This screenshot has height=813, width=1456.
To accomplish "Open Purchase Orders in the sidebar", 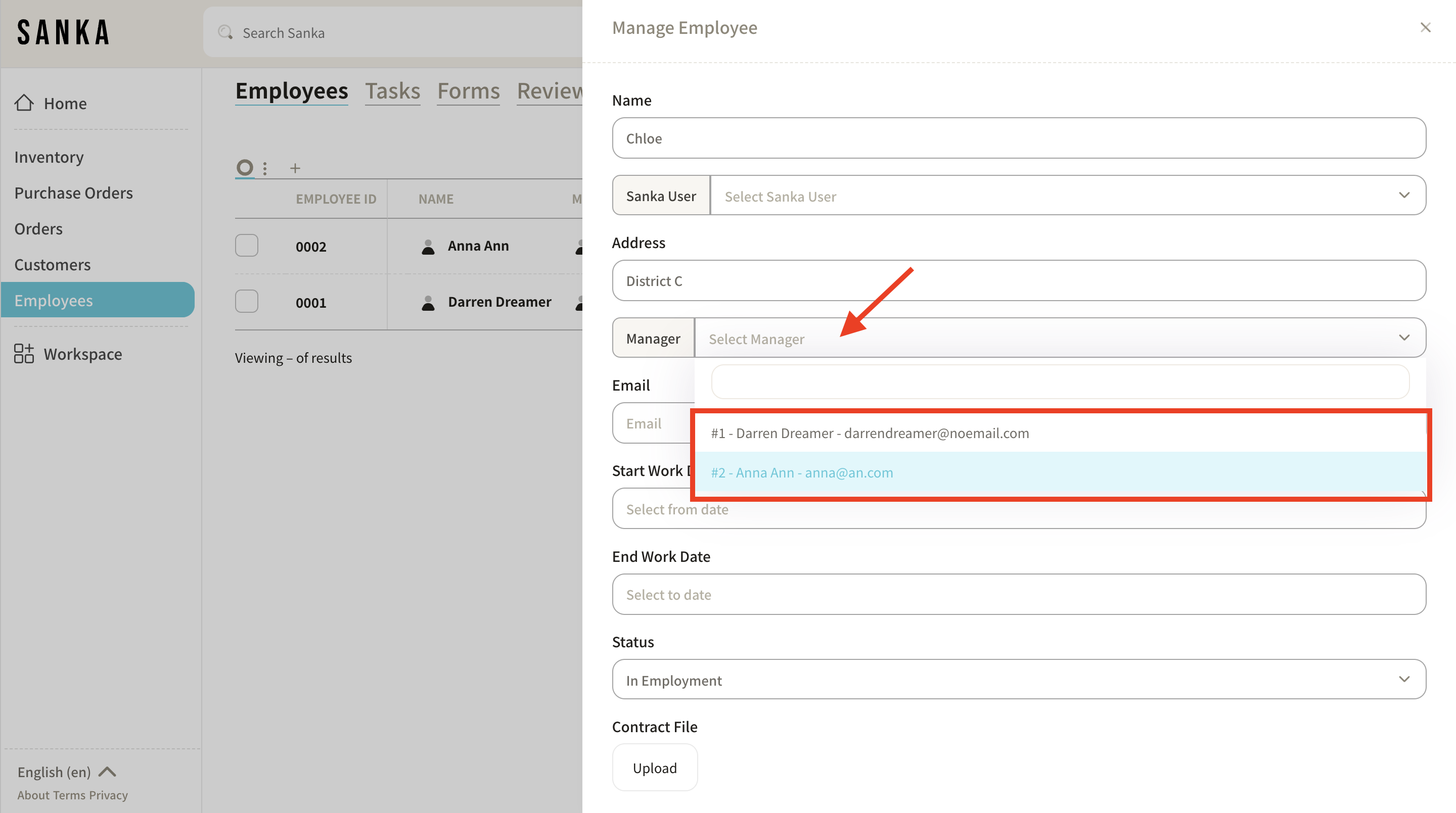I will click(73, 193).
